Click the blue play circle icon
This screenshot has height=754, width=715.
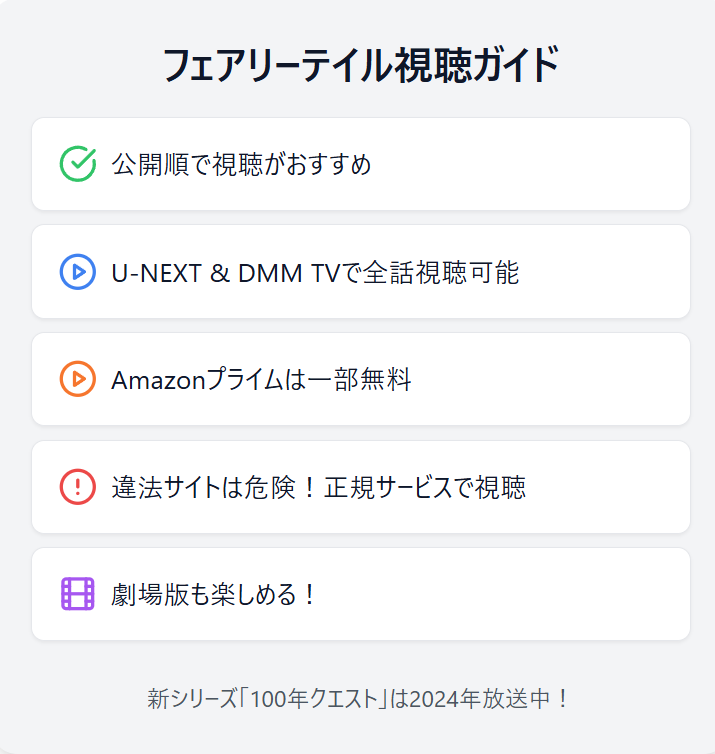tap(77, 272)
